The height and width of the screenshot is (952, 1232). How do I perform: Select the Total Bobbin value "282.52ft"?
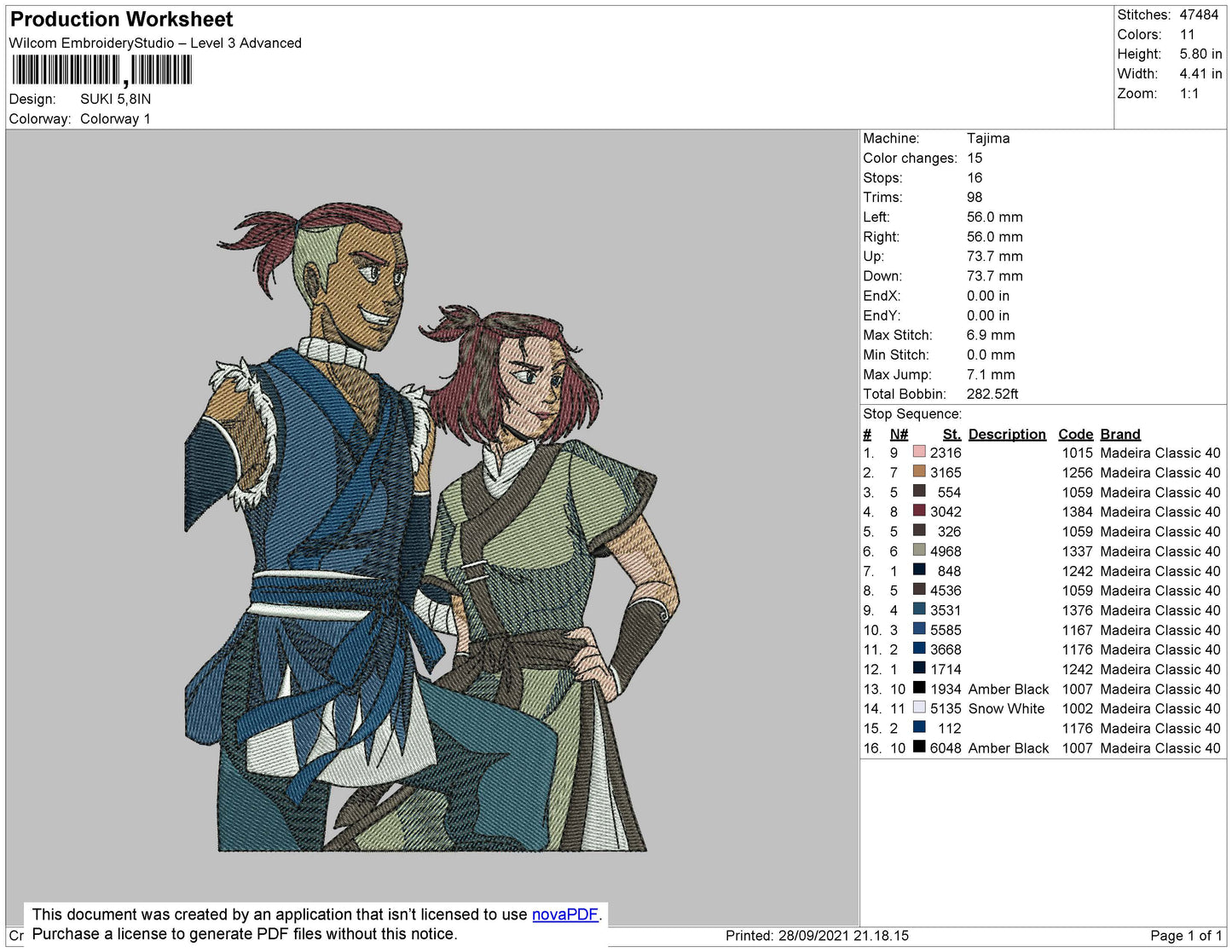[992, 394]
